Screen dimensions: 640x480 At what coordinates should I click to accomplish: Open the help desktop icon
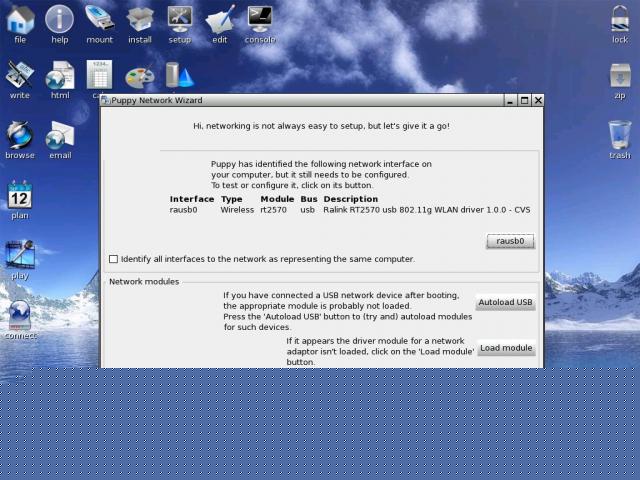pyautogui.click(x=60, y=20)
